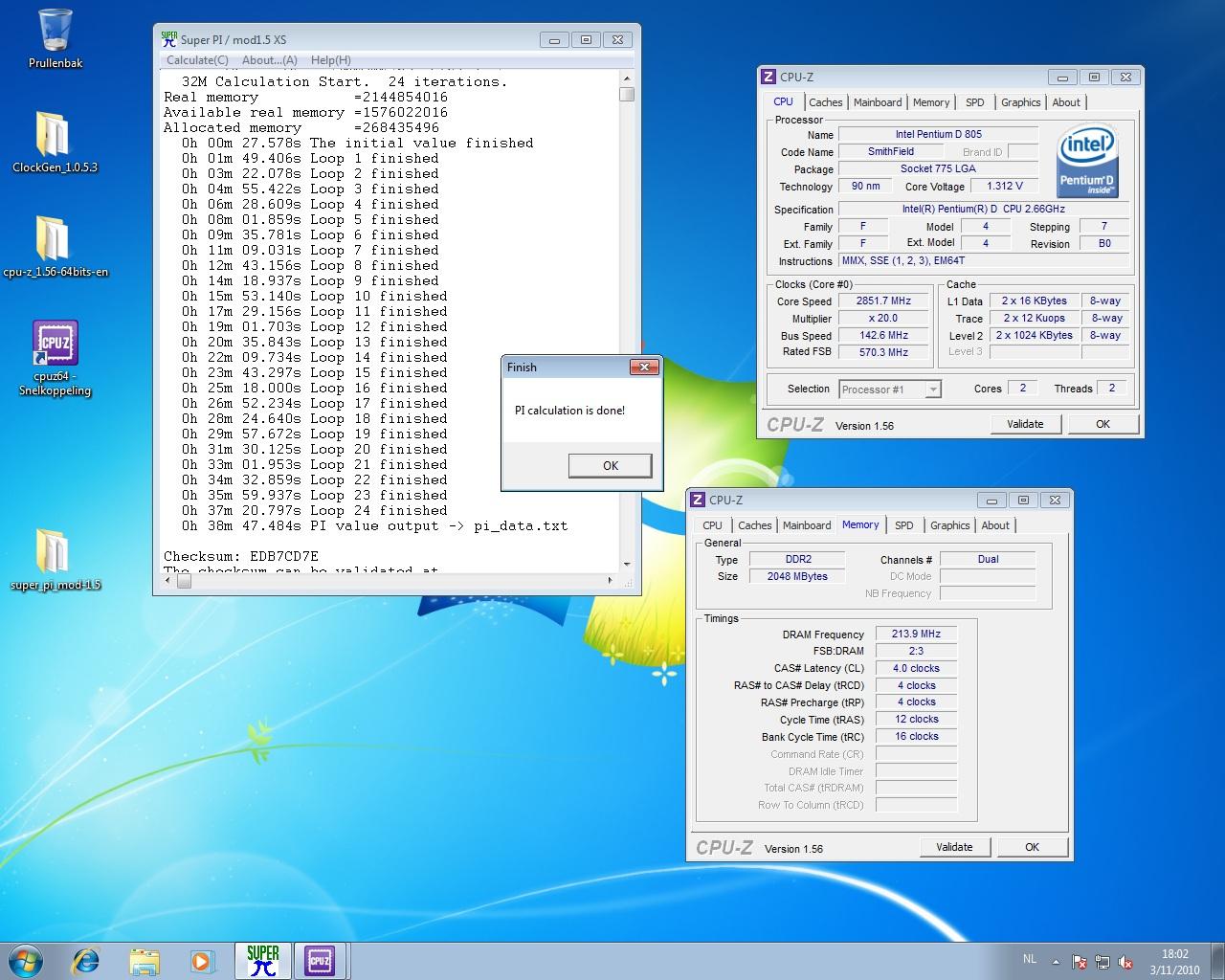Open Internet Explorer from the taskbar
1225x980 pixels.
coord(86,961)
